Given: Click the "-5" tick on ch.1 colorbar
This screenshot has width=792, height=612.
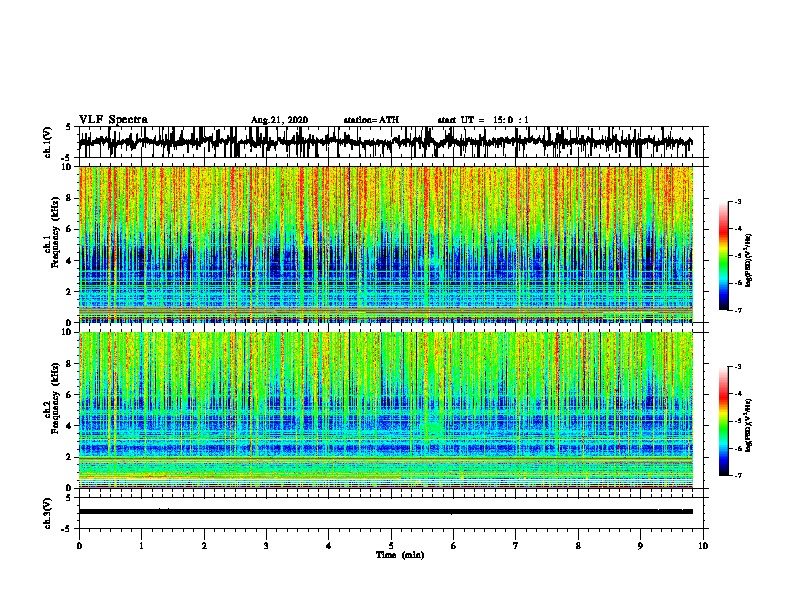Looking at the screenshot, I should coord(738,256).
